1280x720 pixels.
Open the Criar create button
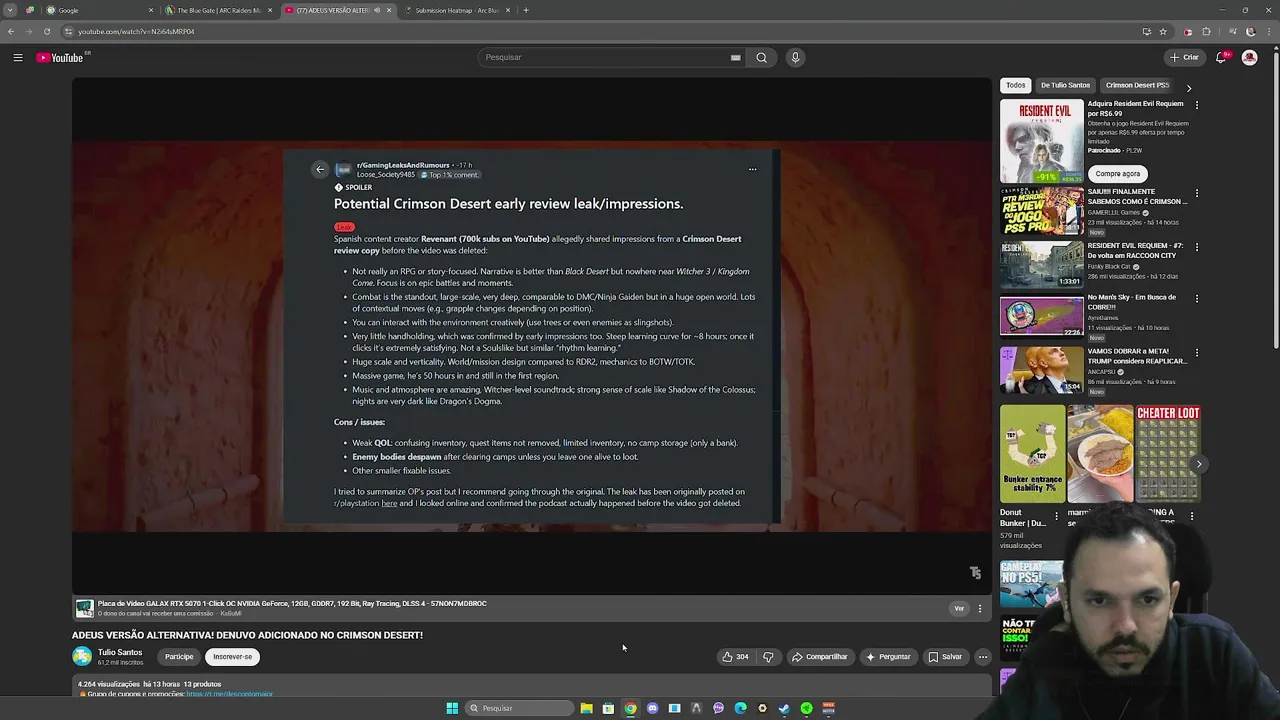pos(1185,57)
